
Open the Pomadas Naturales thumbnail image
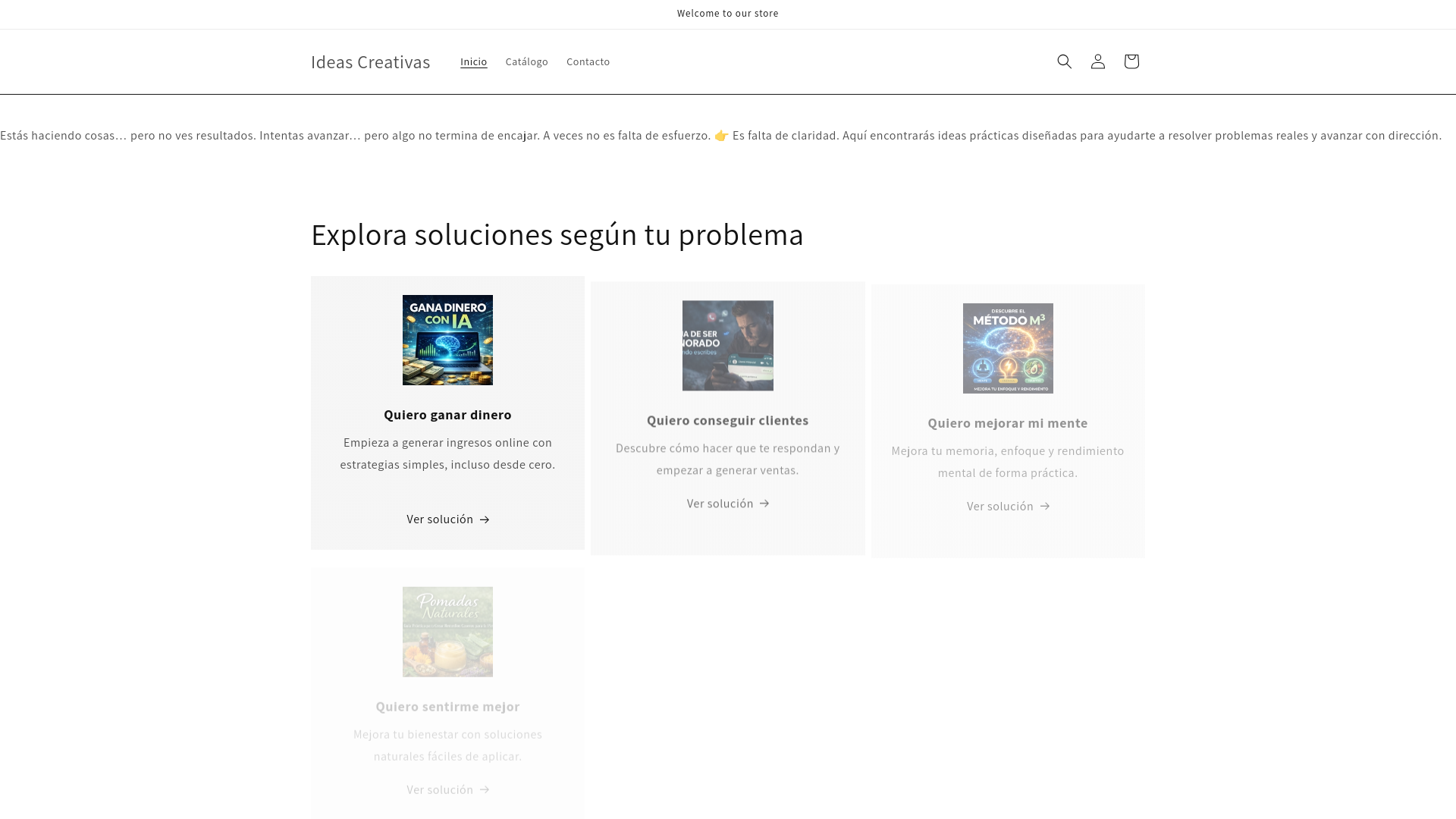447,632
